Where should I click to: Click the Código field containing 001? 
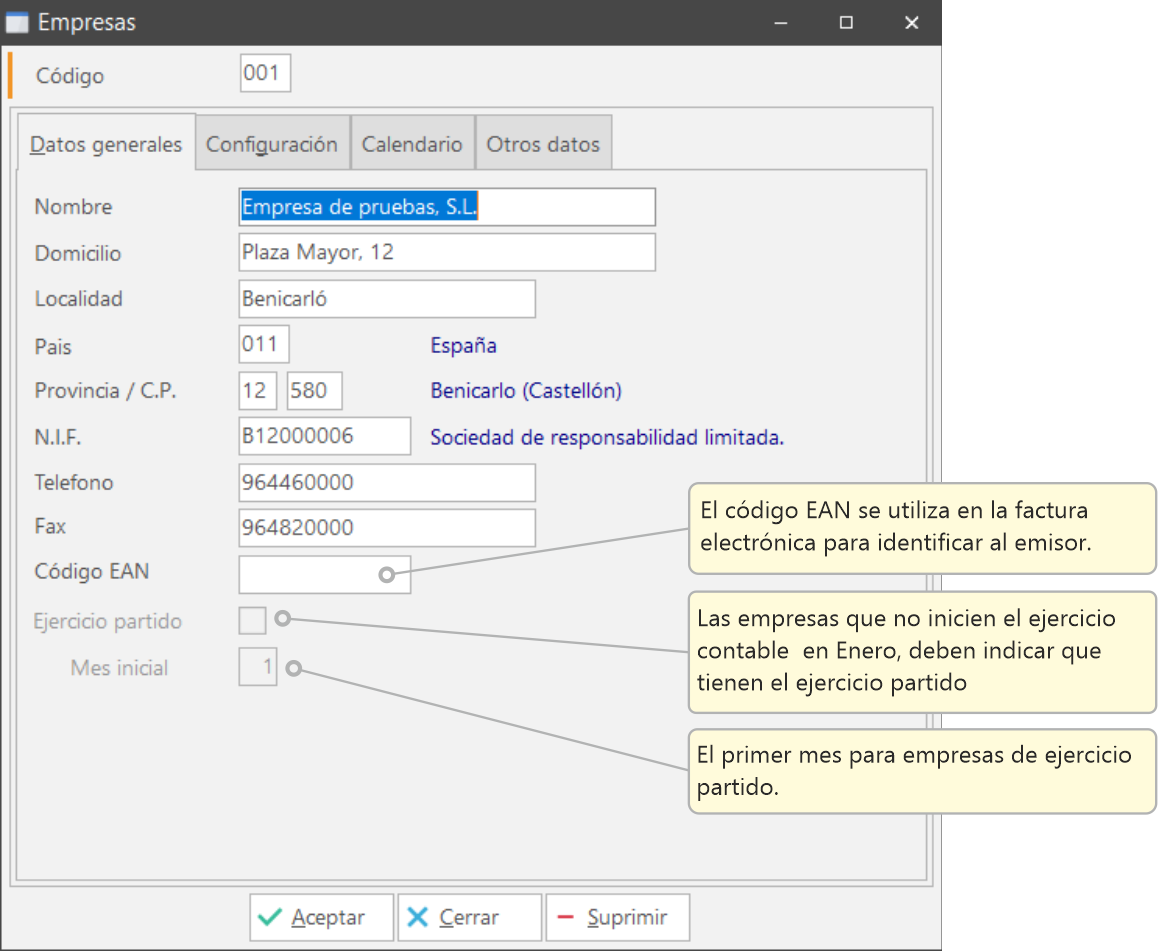[x=265, y=74]
